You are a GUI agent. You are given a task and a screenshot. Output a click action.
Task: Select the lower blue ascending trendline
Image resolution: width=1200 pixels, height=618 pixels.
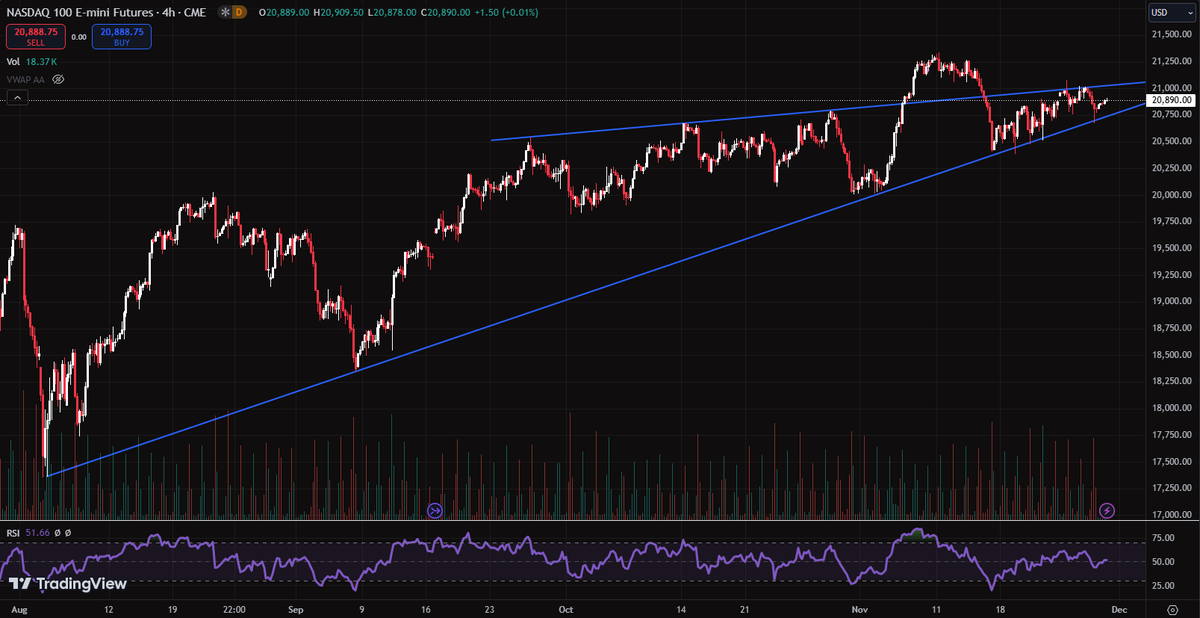tap(596, 289)
